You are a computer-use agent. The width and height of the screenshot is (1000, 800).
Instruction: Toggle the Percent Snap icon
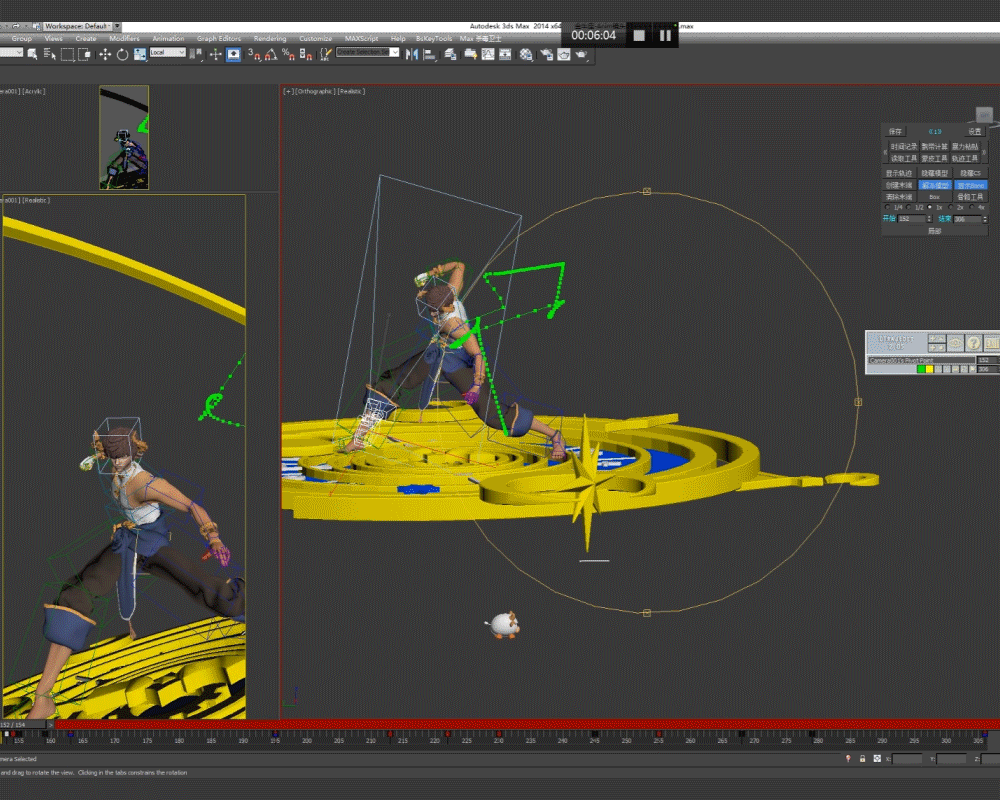click(x=288, y=54)
